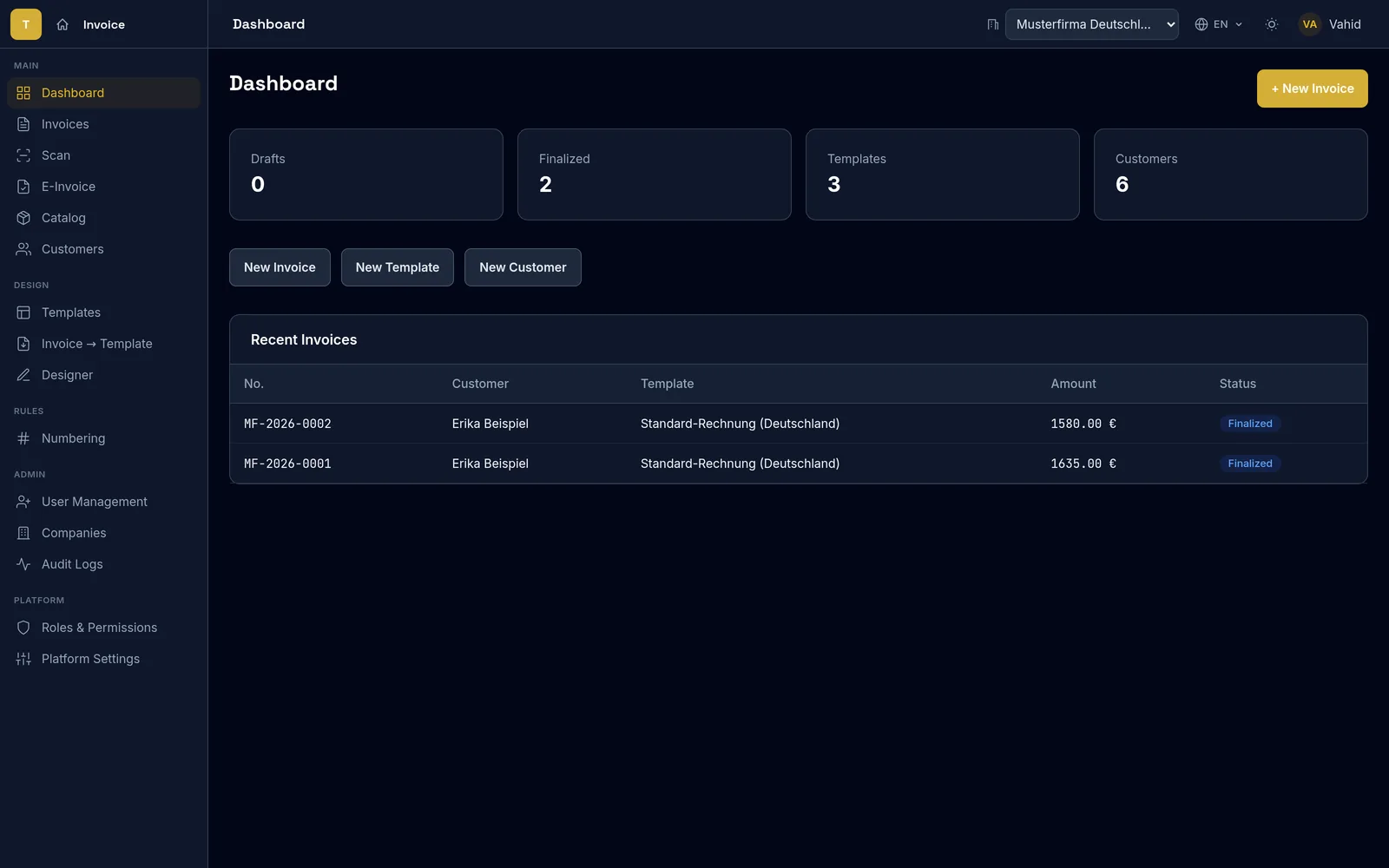1389x868 pixels.
Task: Open Audit Logs activity icon
Action: (23, 564)
